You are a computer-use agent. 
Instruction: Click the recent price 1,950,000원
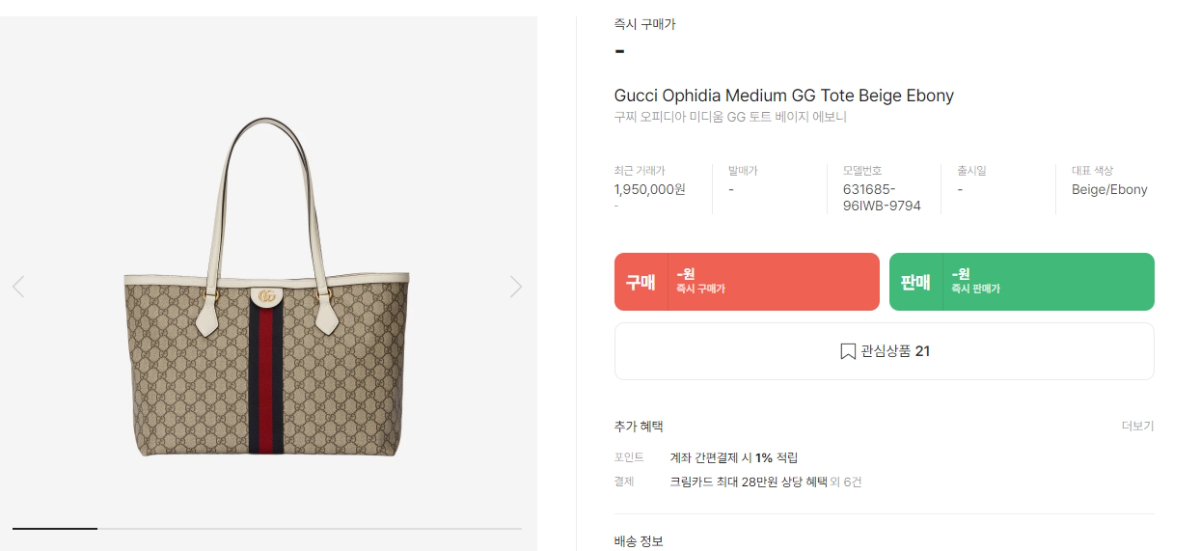[x=649, y=189]
